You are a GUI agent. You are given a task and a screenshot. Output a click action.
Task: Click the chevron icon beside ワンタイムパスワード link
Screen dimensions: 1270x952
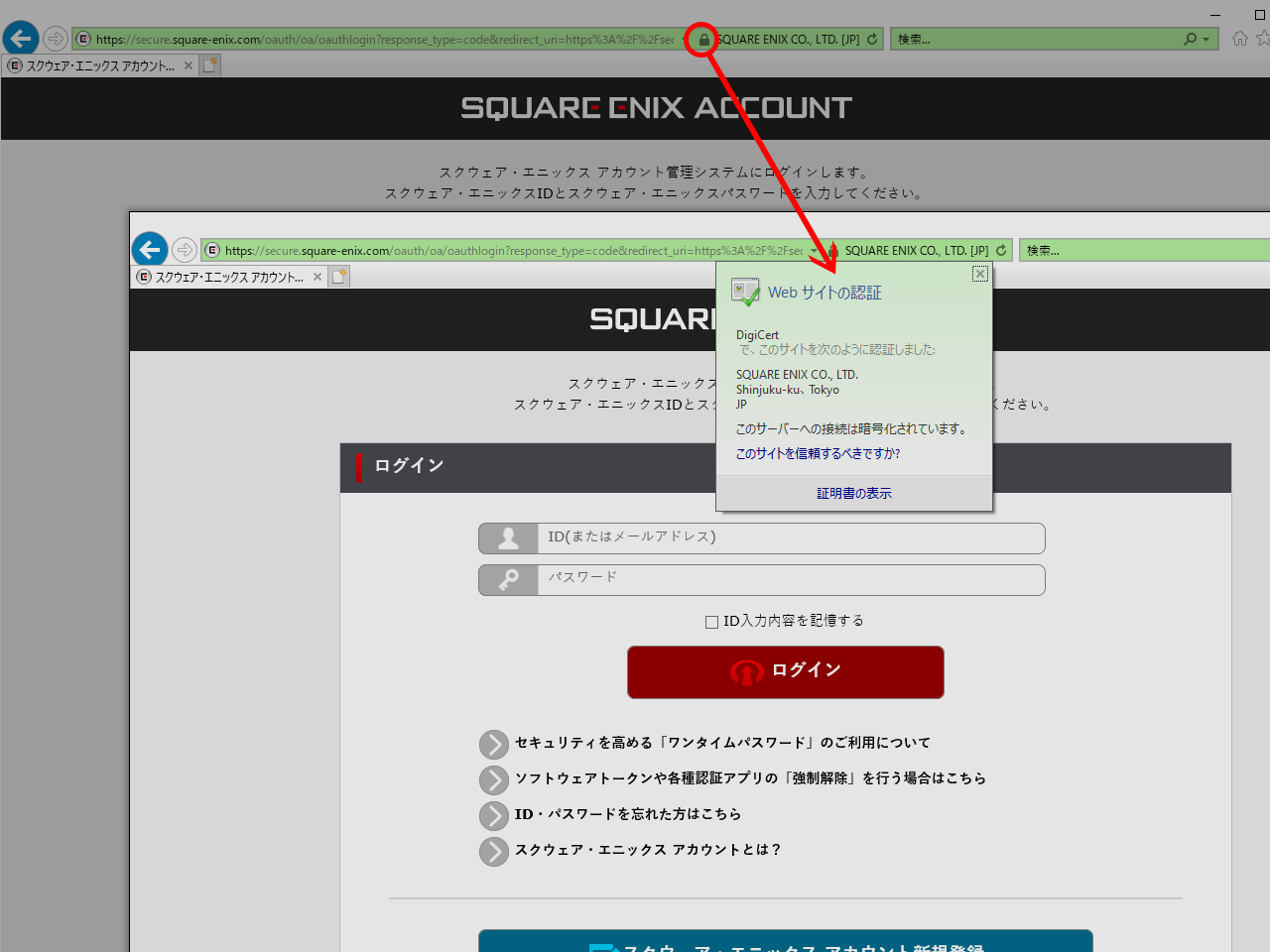tap(494, 745)
